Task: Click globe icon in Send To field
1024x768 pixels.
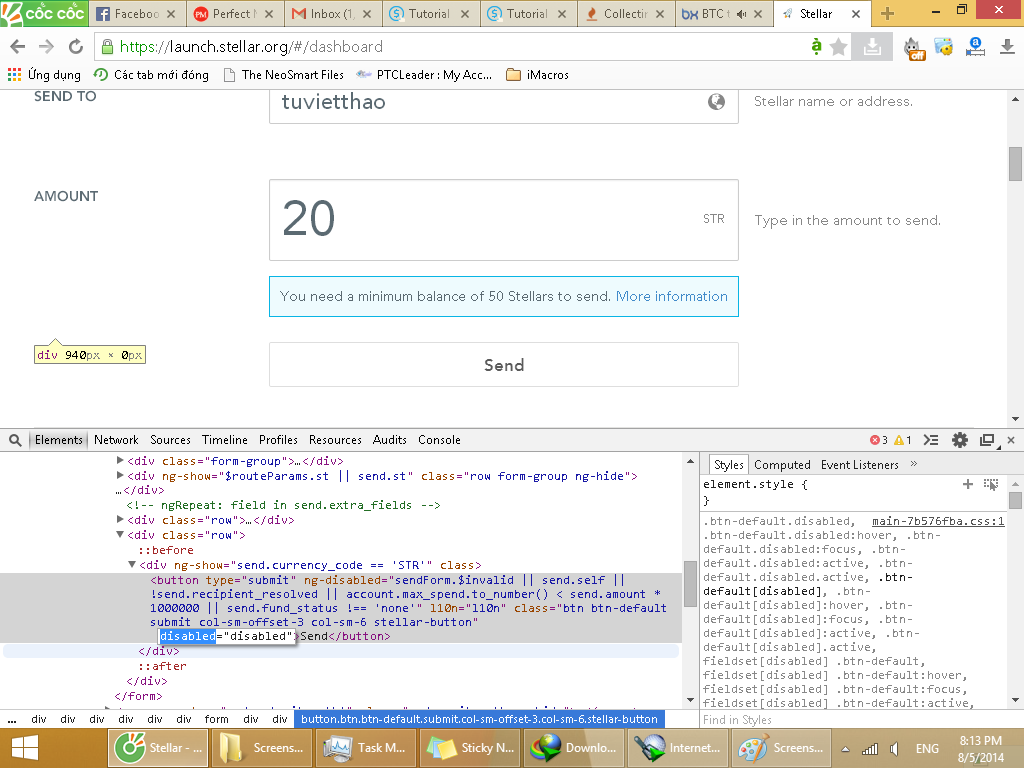Action: pos(716,102)
